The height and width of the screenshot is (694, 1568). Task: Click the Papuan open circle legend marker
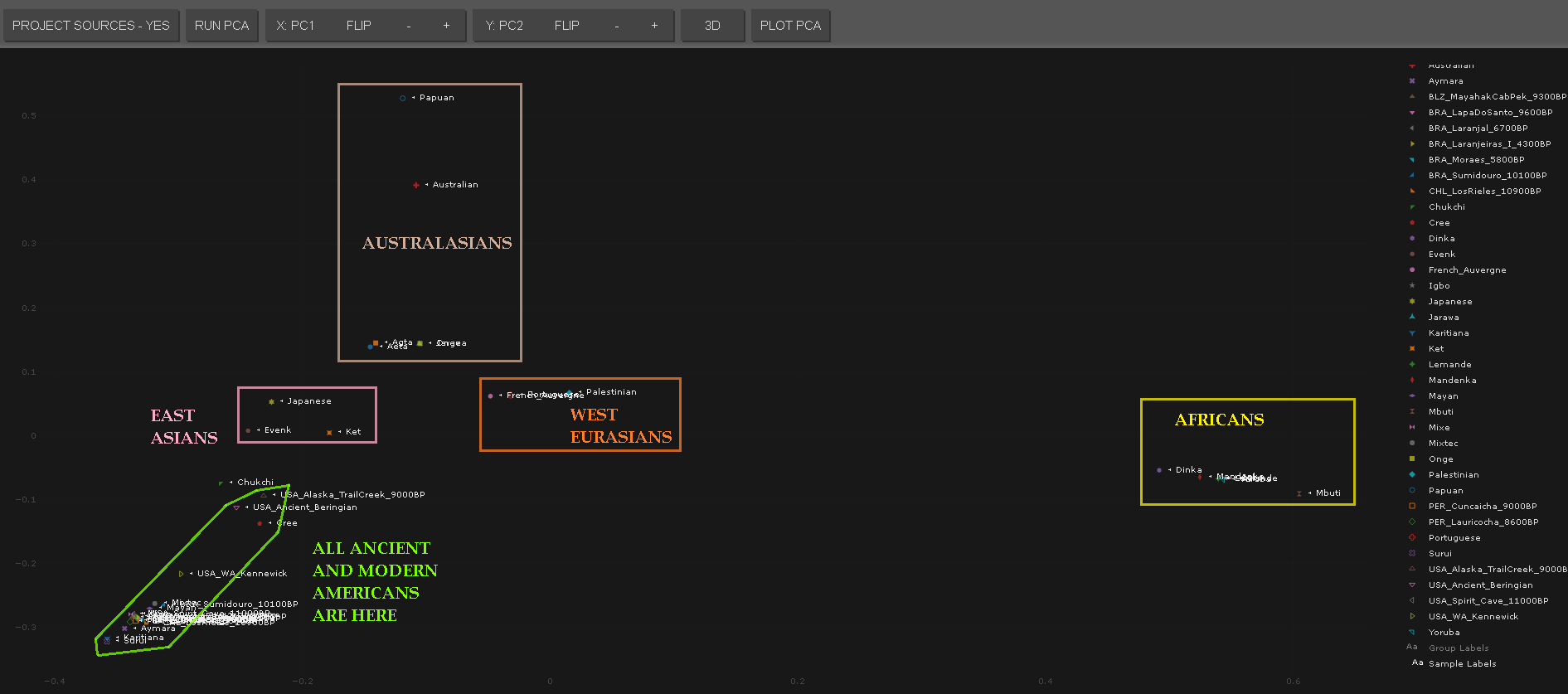coord(1412,491)
